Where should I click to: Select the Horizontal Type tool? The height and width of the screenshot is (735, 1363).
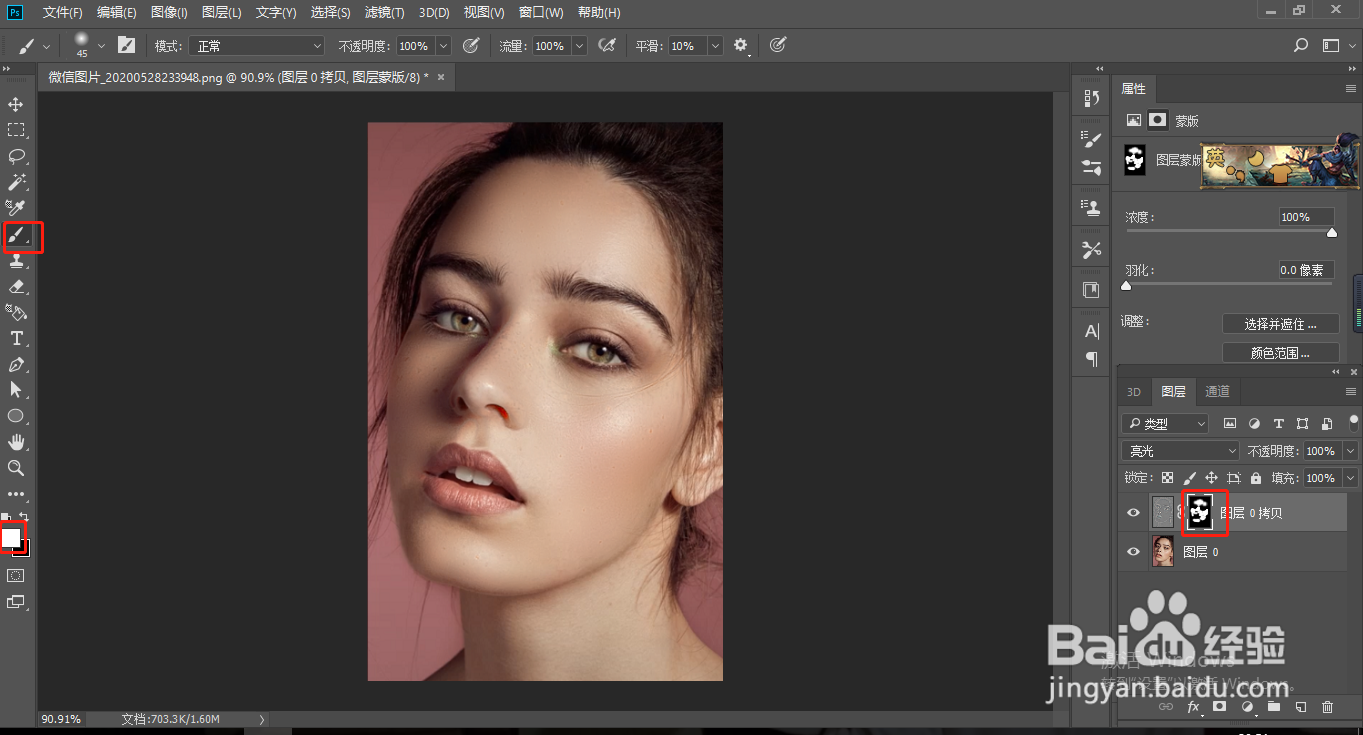[16, 339]
